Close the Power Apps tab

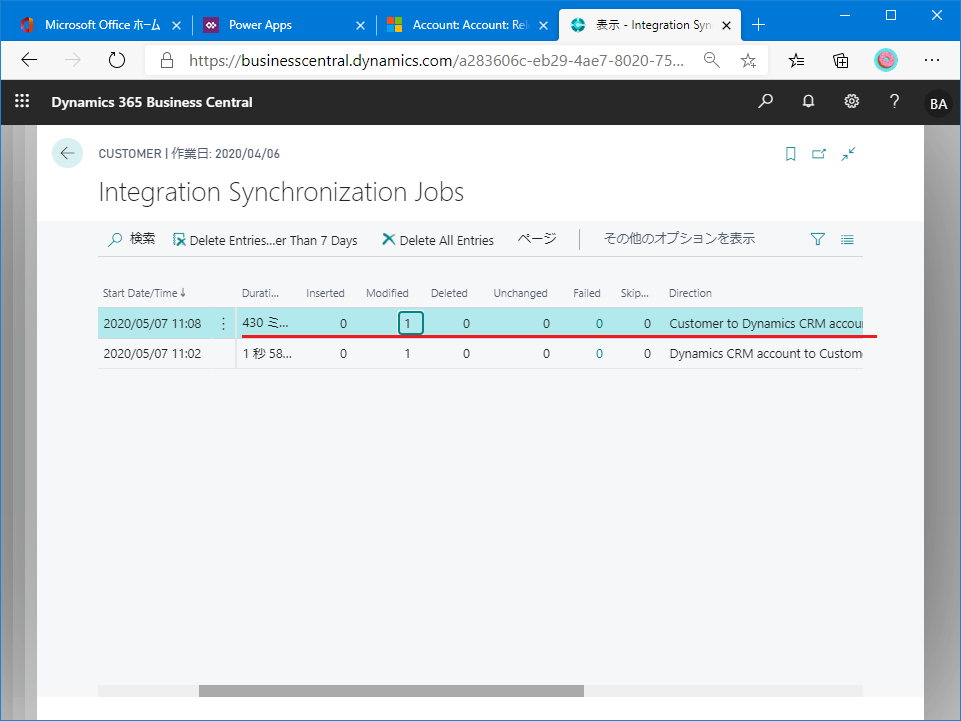pyautogui.click(x=360, y=25)
